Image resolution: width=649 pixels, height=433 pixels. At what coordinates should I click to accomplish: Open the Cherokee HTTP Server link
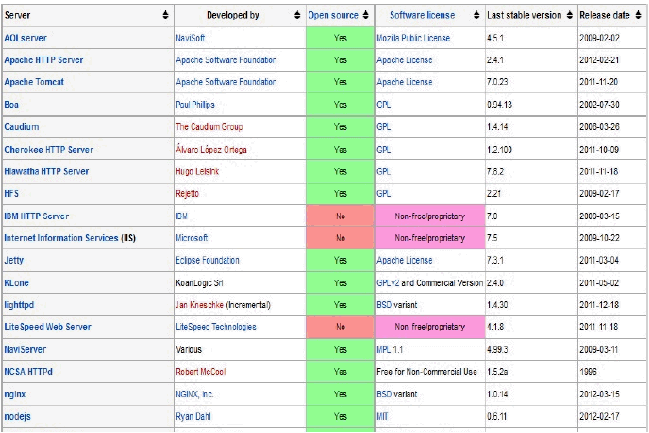(48, 149)
